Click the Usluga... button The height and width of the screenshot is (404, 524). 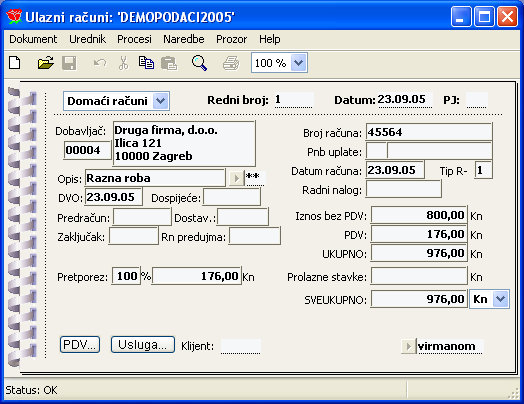143,345
